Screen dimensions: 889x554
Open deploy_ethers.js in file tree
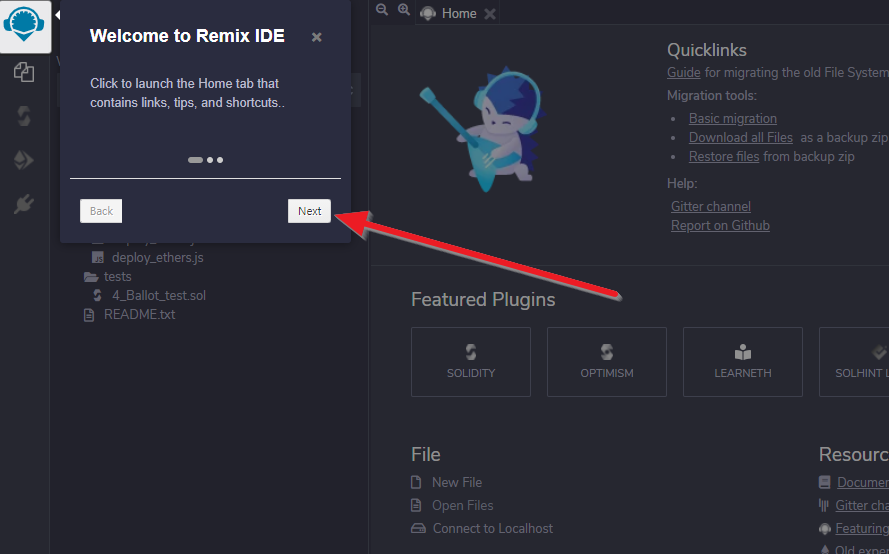[x=158, y=257]
